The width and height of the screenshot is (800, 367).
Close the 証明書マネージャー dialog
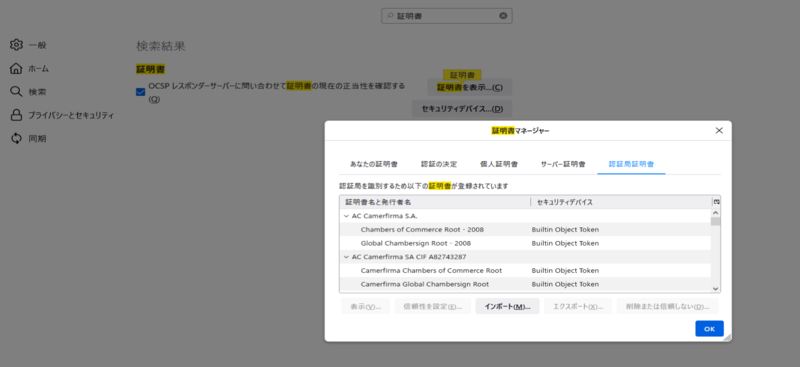pyautogui.click(x=719, y=131)
